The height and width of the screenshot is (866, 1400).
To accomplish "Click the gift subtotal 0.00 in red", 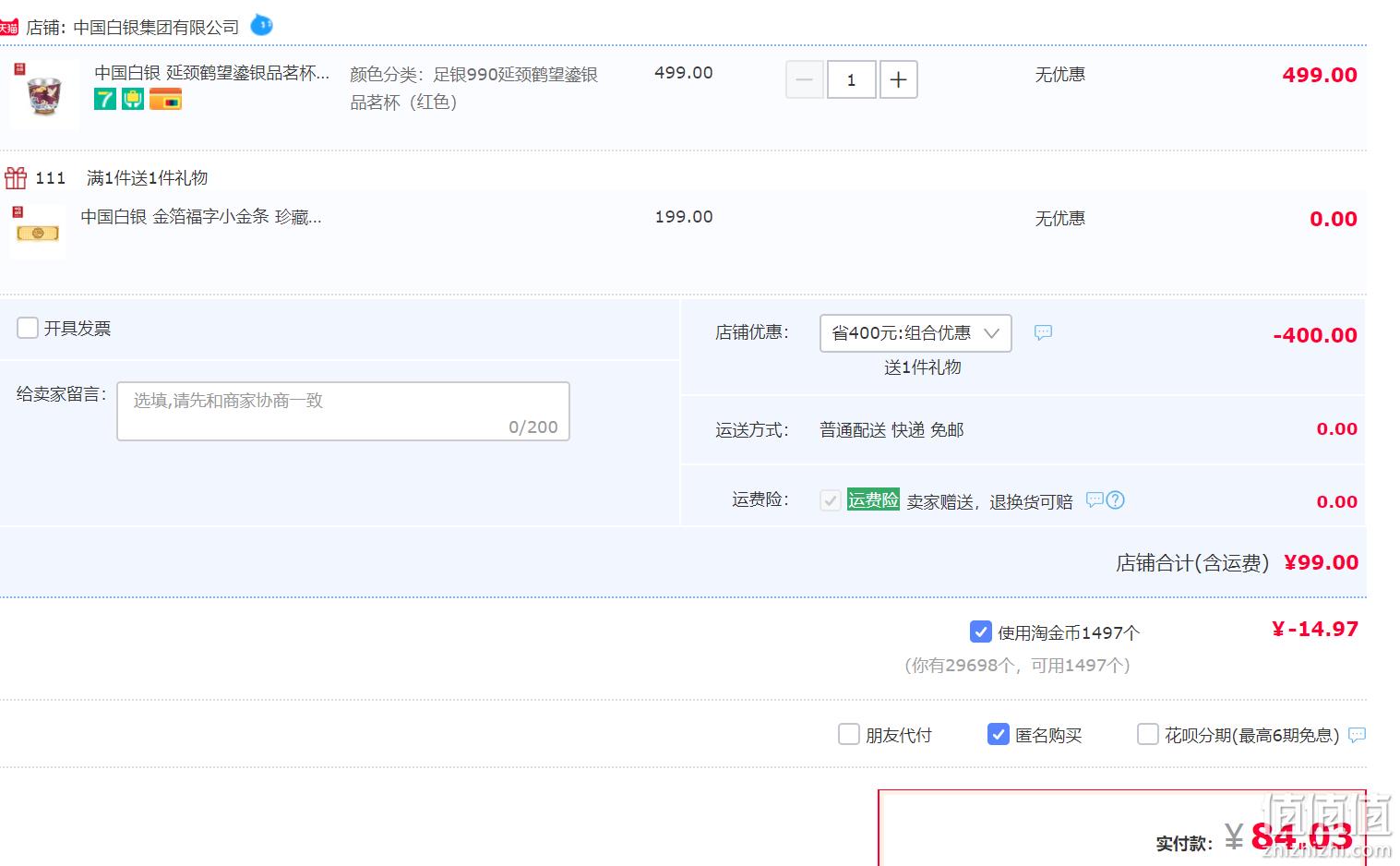I will [x=1334, y=219].
